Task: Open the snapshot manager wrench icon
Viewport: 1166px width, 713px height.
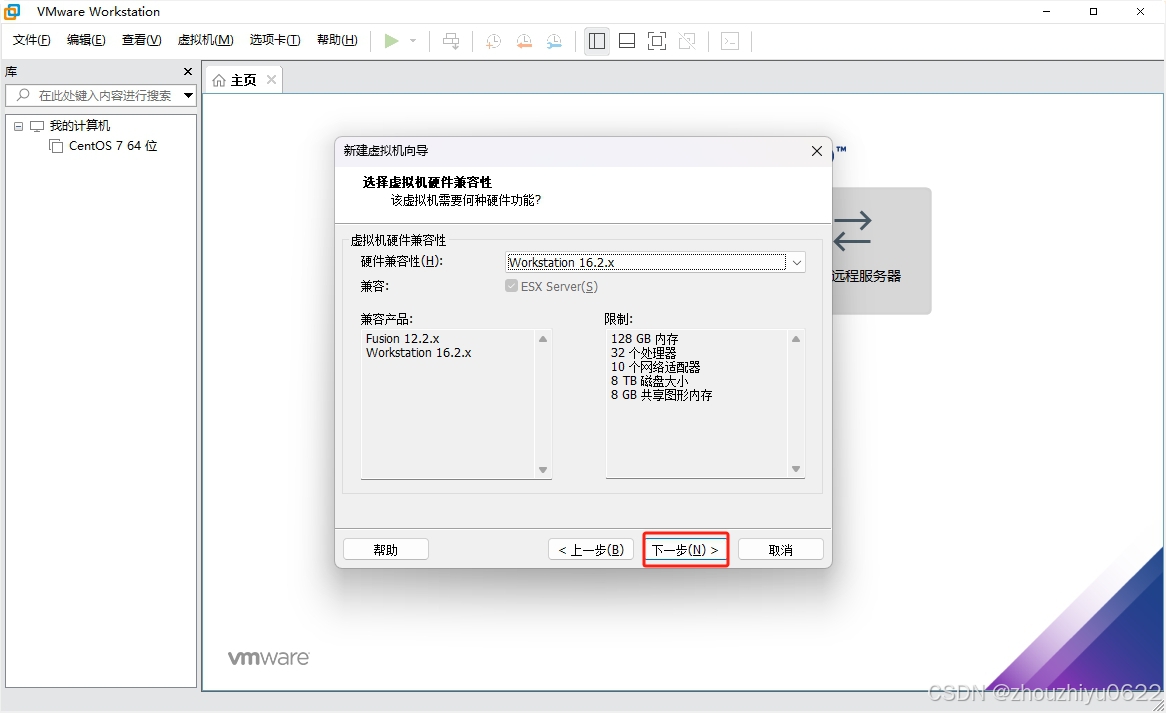Action: tap(554, 41)
